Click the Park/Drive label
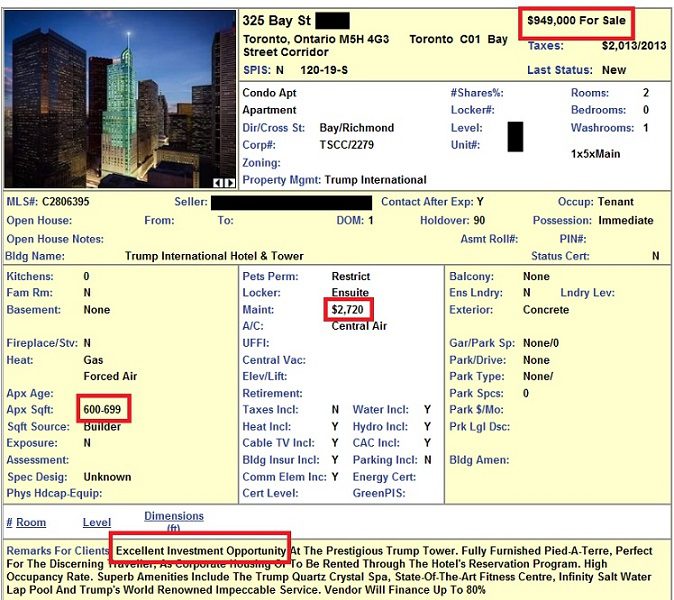This screenshot has width=674, height=600. coord(478,360)
